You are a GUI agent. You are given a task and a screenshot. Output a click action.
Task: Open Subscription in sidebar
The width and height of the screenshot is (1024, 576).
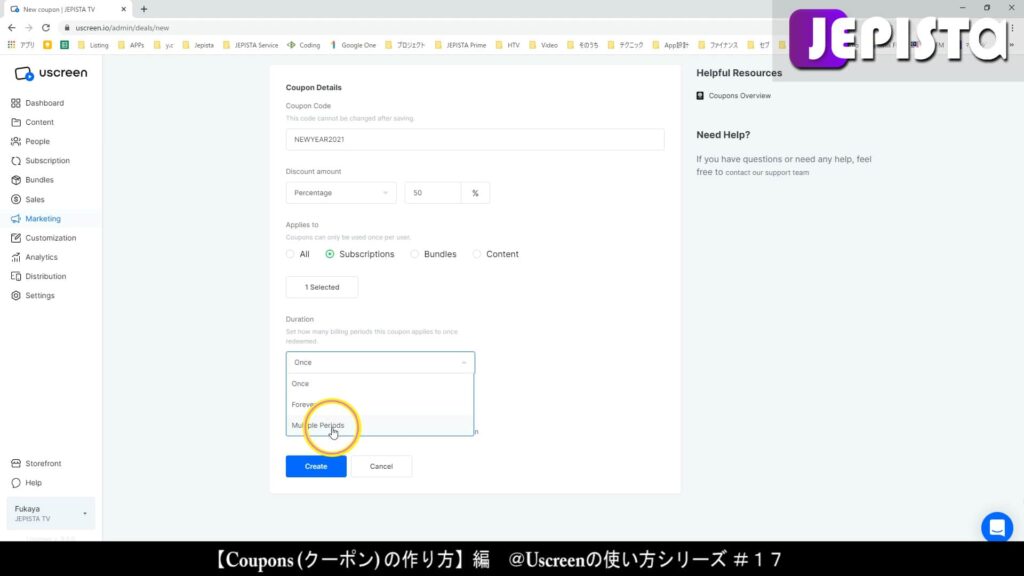pos(40,161)
